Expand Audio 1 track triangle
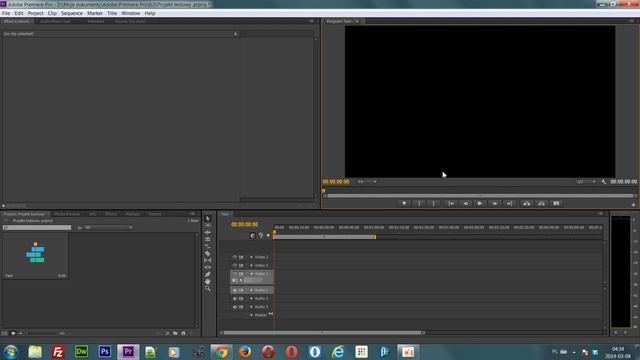The width and height of the screenshot is (640, 360). pos(251,290)
